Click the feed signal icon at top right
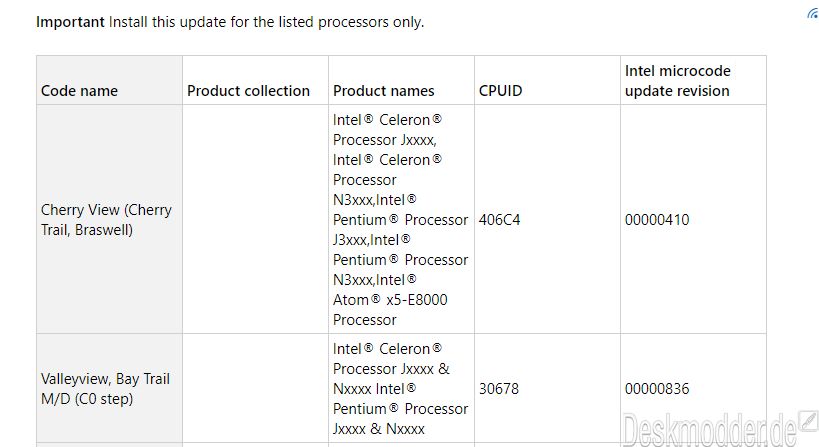 [x=813, y=13]
